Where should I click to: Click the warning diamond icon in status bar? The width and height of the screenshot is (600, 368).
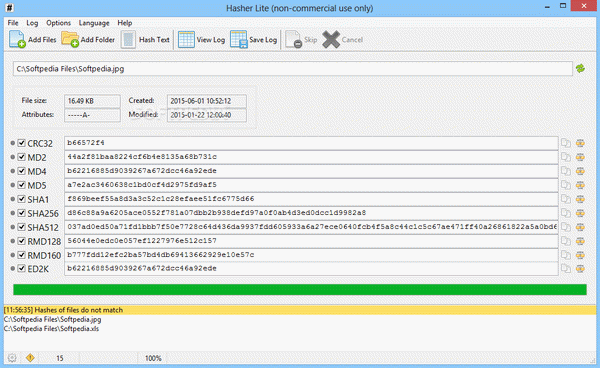coord(30,358)
